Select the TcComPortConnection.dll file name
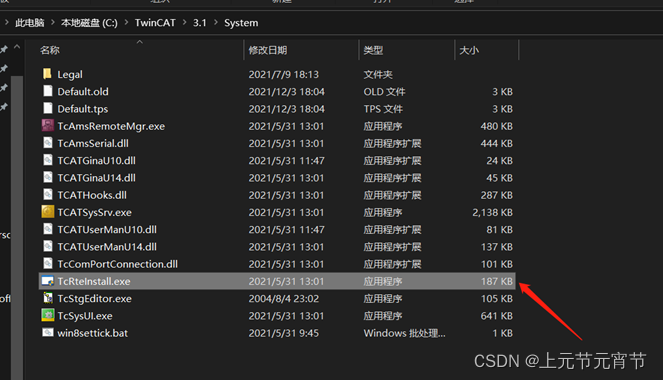 tap(118, 264)
